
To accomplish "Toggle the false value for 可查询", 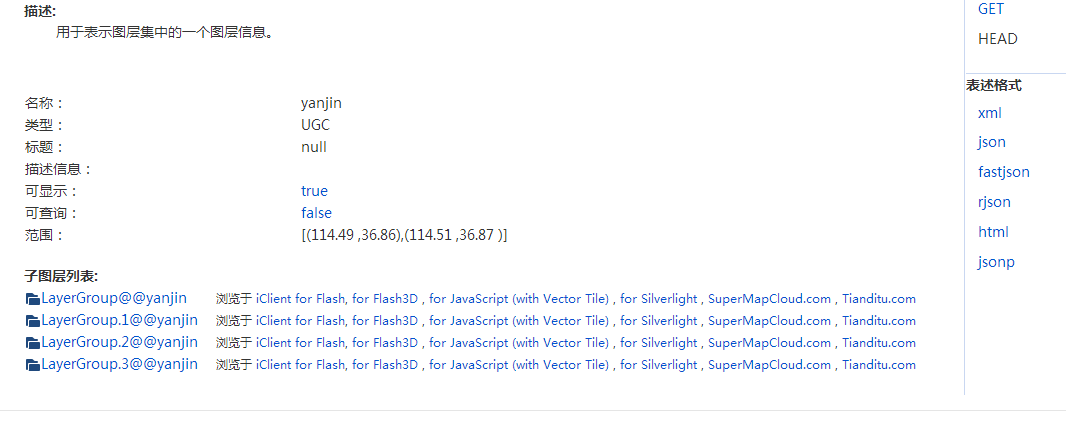I will (x=316, y=213).
